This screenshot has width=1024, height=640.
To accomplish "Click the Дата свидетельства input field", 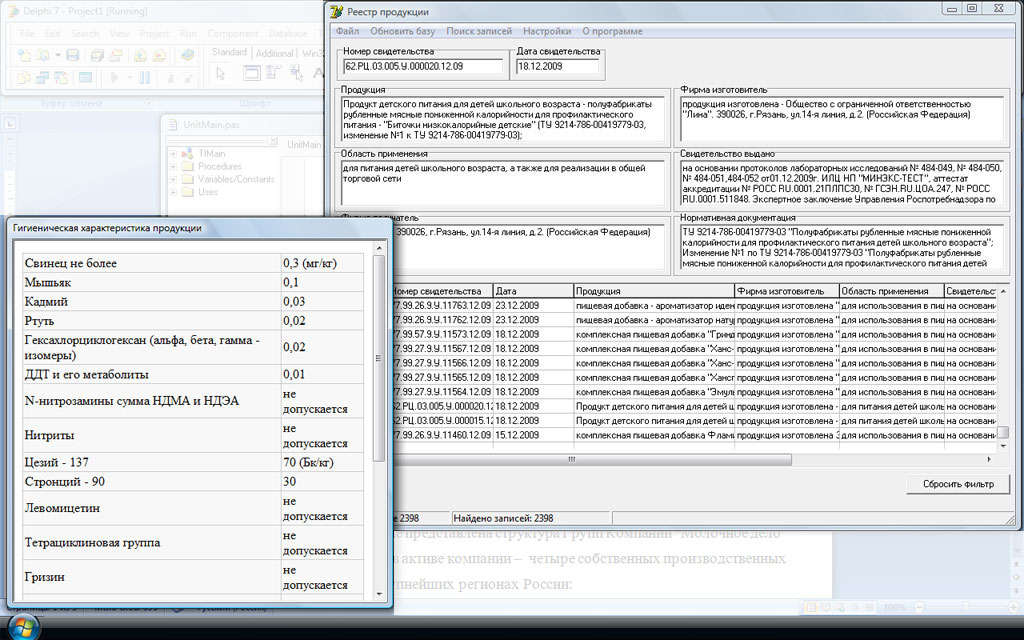I will 557,67.
